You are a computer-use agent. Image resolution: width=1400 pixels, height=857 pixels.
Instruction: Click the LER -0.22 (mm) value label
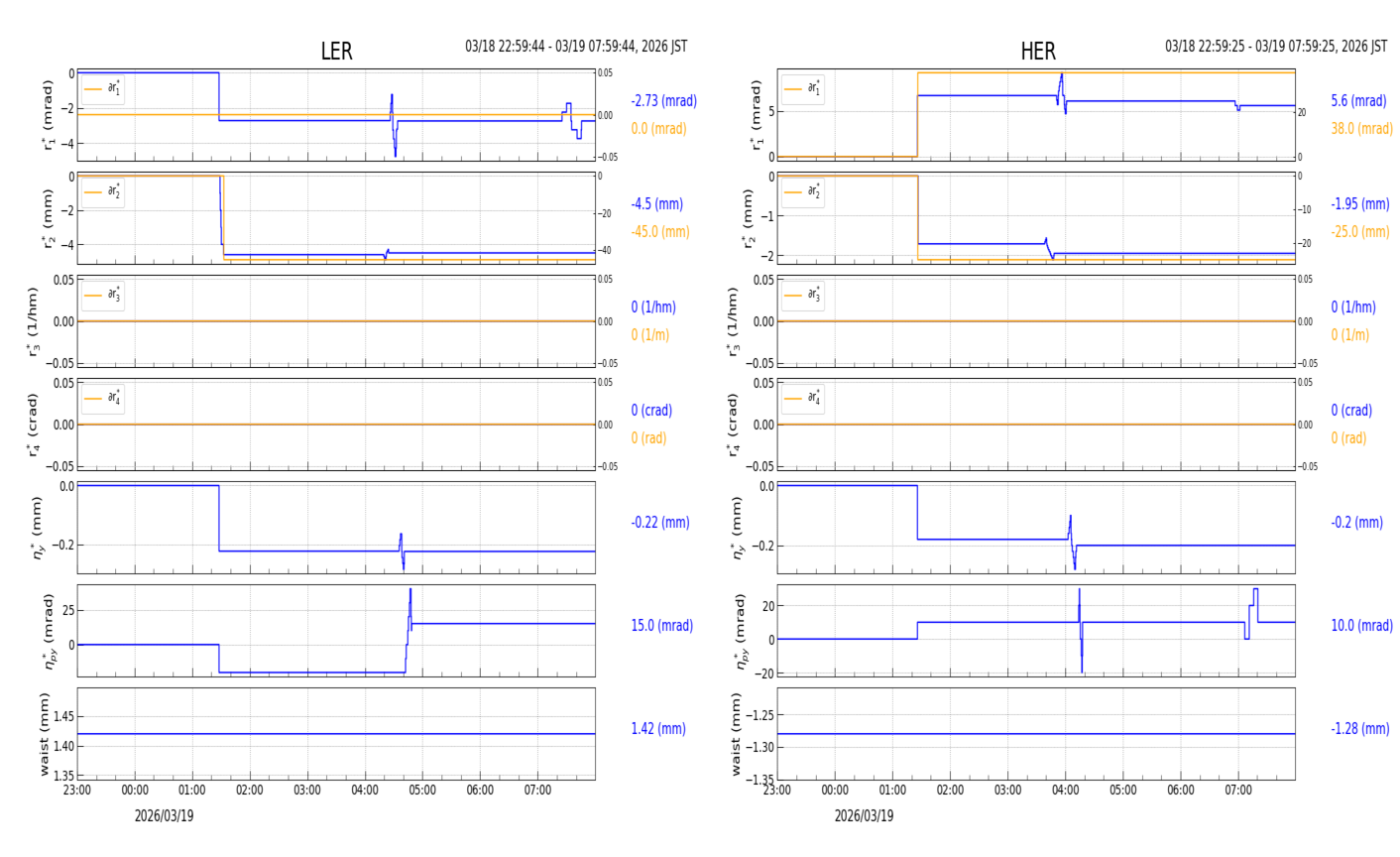[x=659, y=523]
